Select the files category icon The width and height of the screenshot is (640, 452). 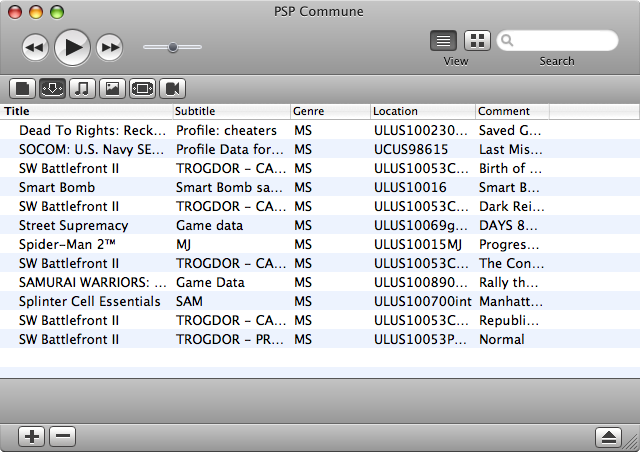22,88
